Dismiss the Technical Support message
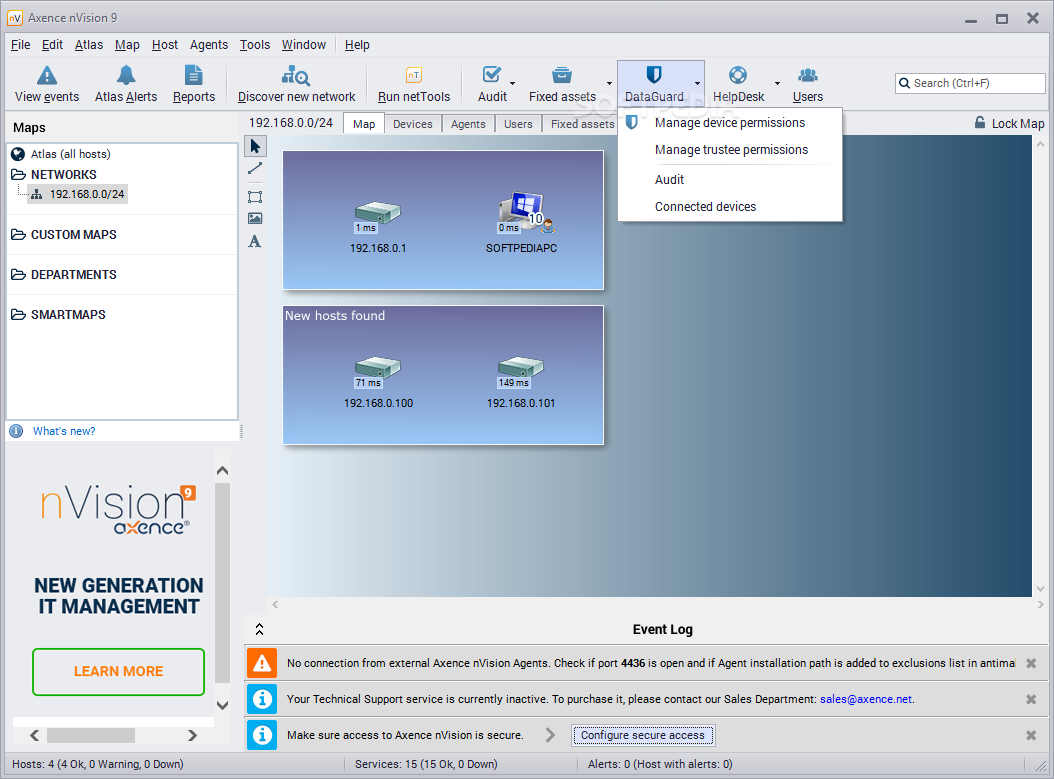Screen dimensions: 1054x779 (1030, 699)
